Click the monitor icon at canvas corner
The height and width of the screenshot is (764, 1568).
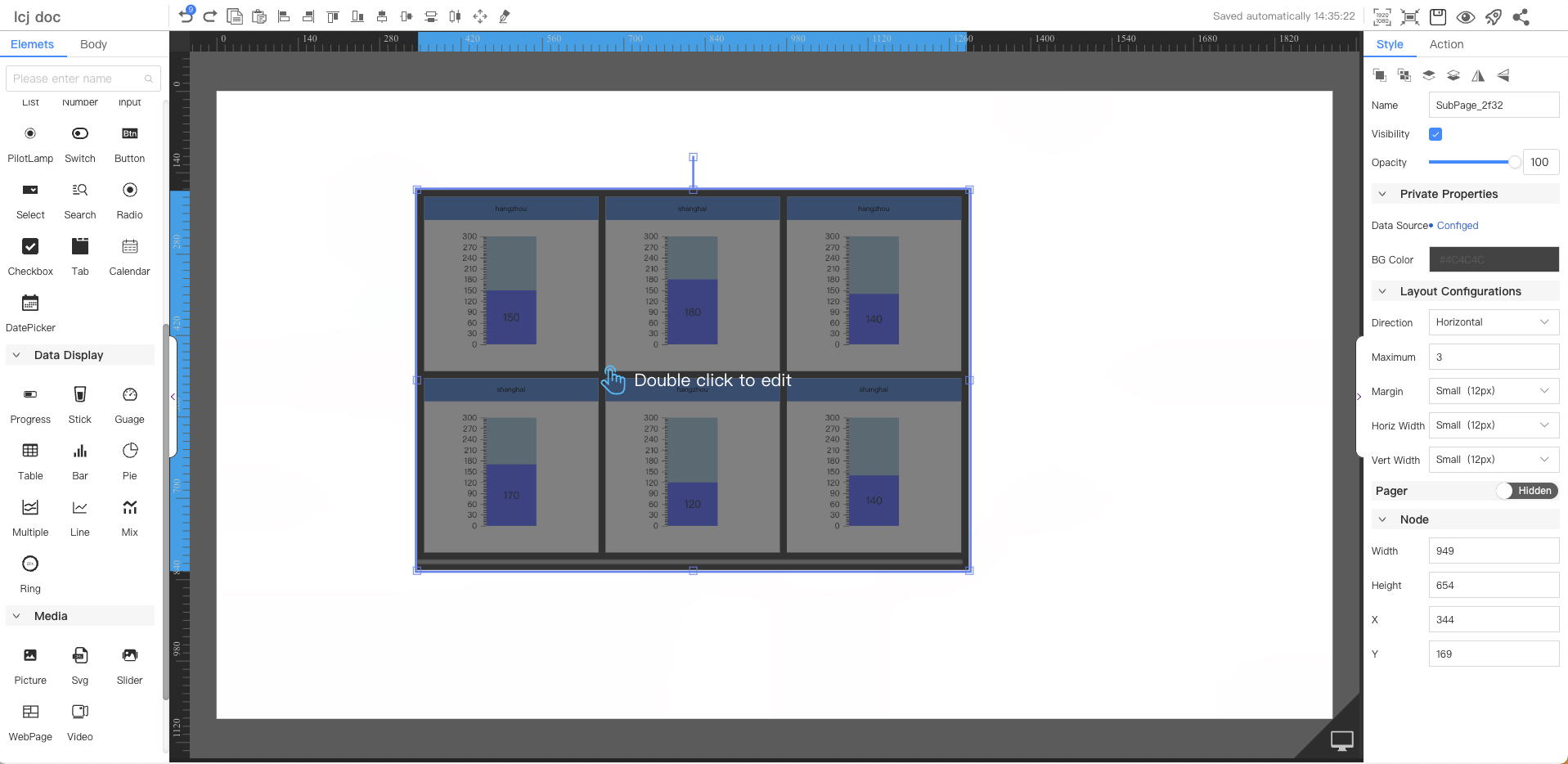coord(1342,741)
